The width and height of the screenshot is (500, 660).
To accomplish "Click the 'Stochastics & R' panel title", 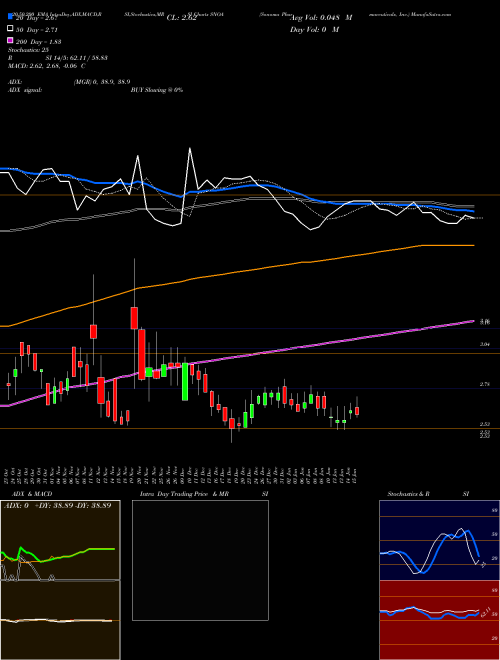I will click(408, 494).
